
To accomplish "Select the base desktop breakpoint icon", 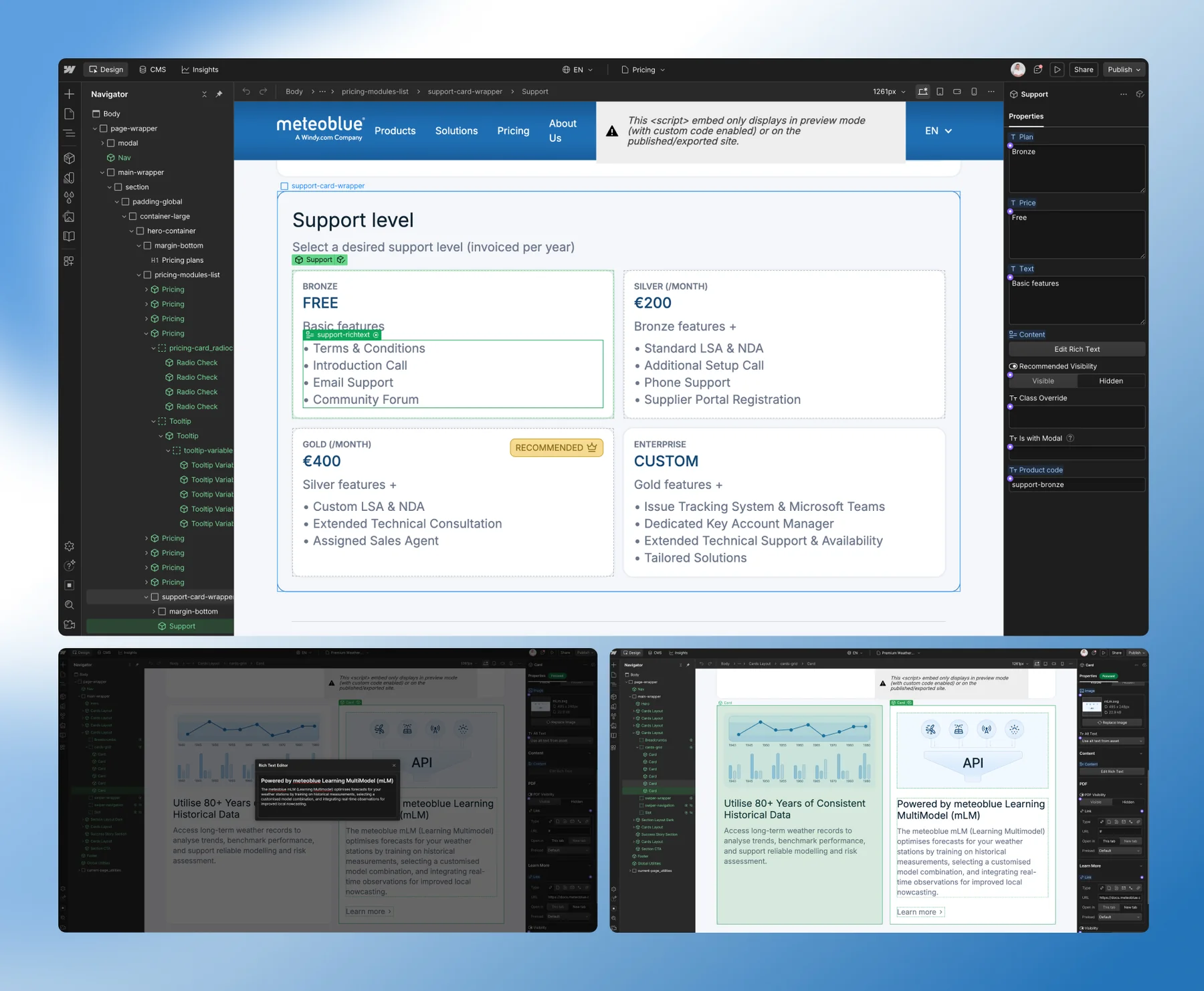I will point(923,92).
